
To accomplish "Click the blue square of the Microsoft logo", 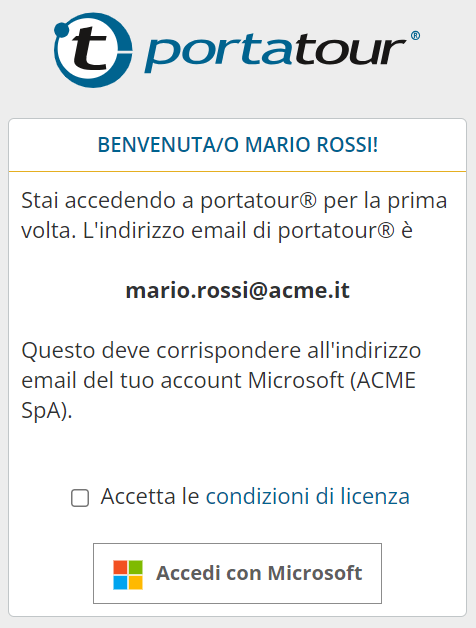I will (120, 583).
